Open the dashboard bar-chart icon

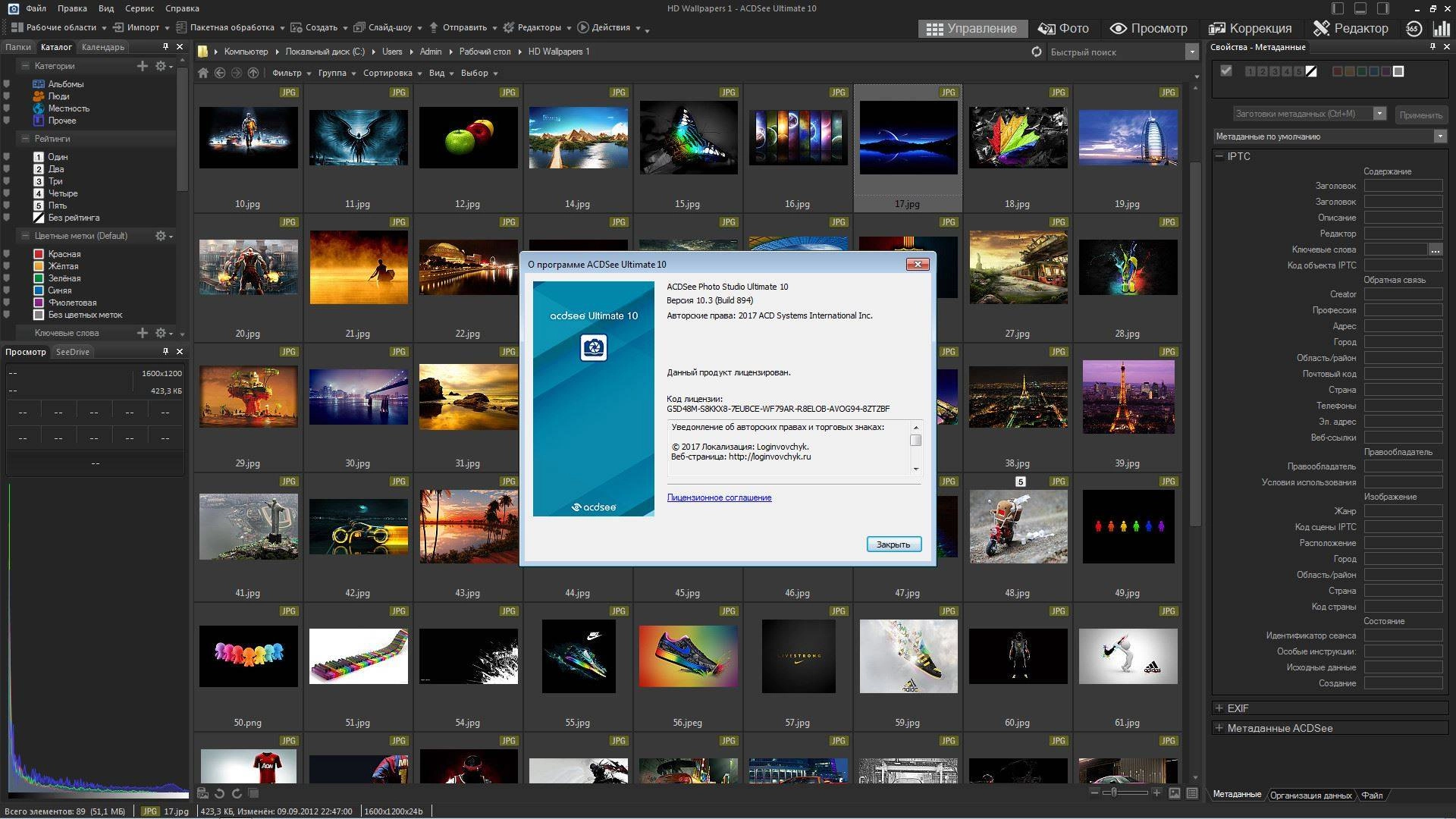[1441, 28]
